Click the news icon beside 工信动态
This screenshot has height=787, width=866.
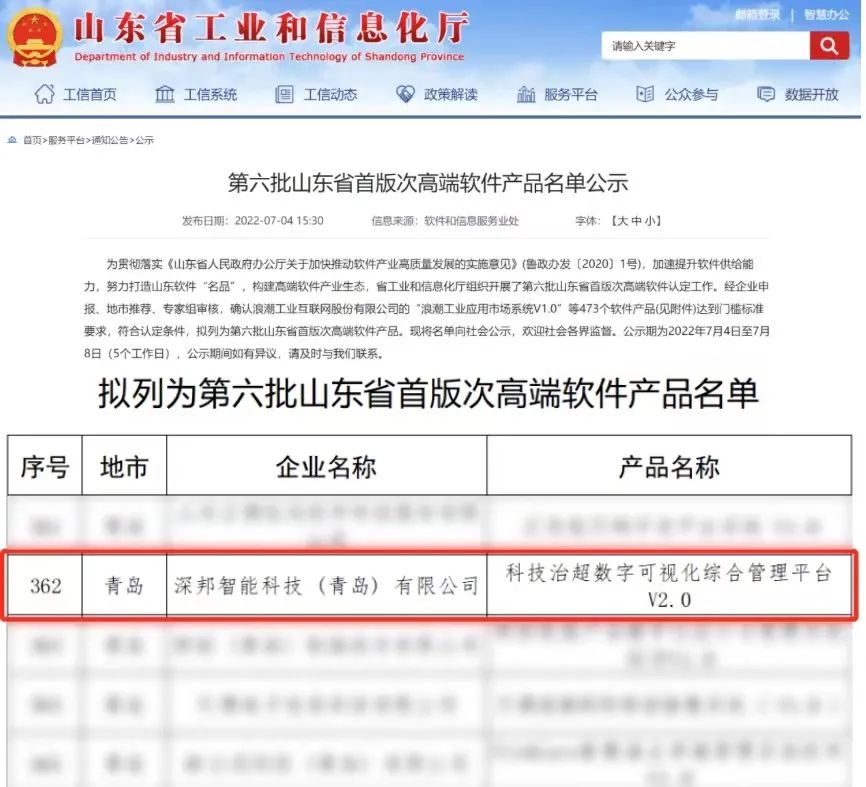click(x=285, y=94)
